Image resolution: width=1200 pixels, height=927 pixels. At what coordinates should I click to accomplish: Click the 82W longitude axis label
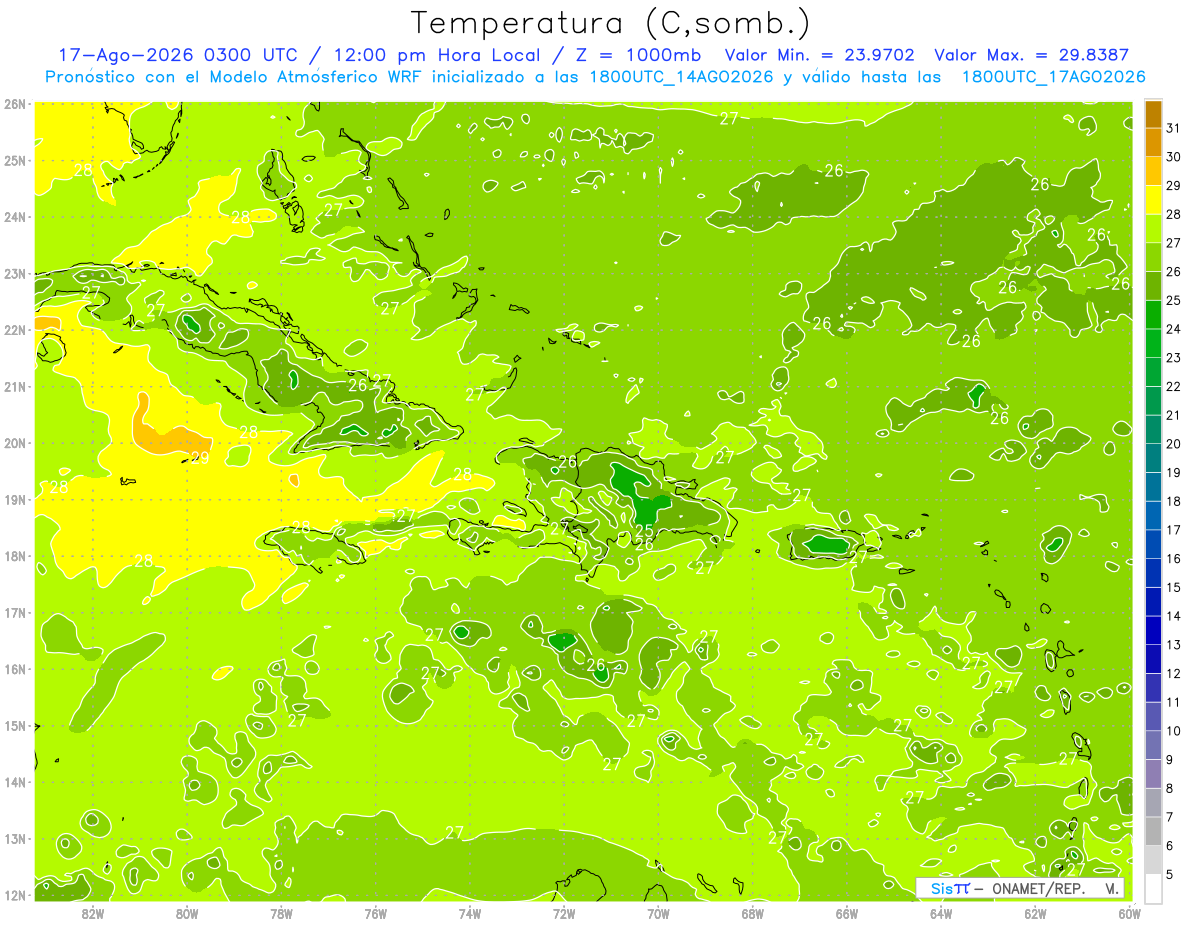coord(93,913)
